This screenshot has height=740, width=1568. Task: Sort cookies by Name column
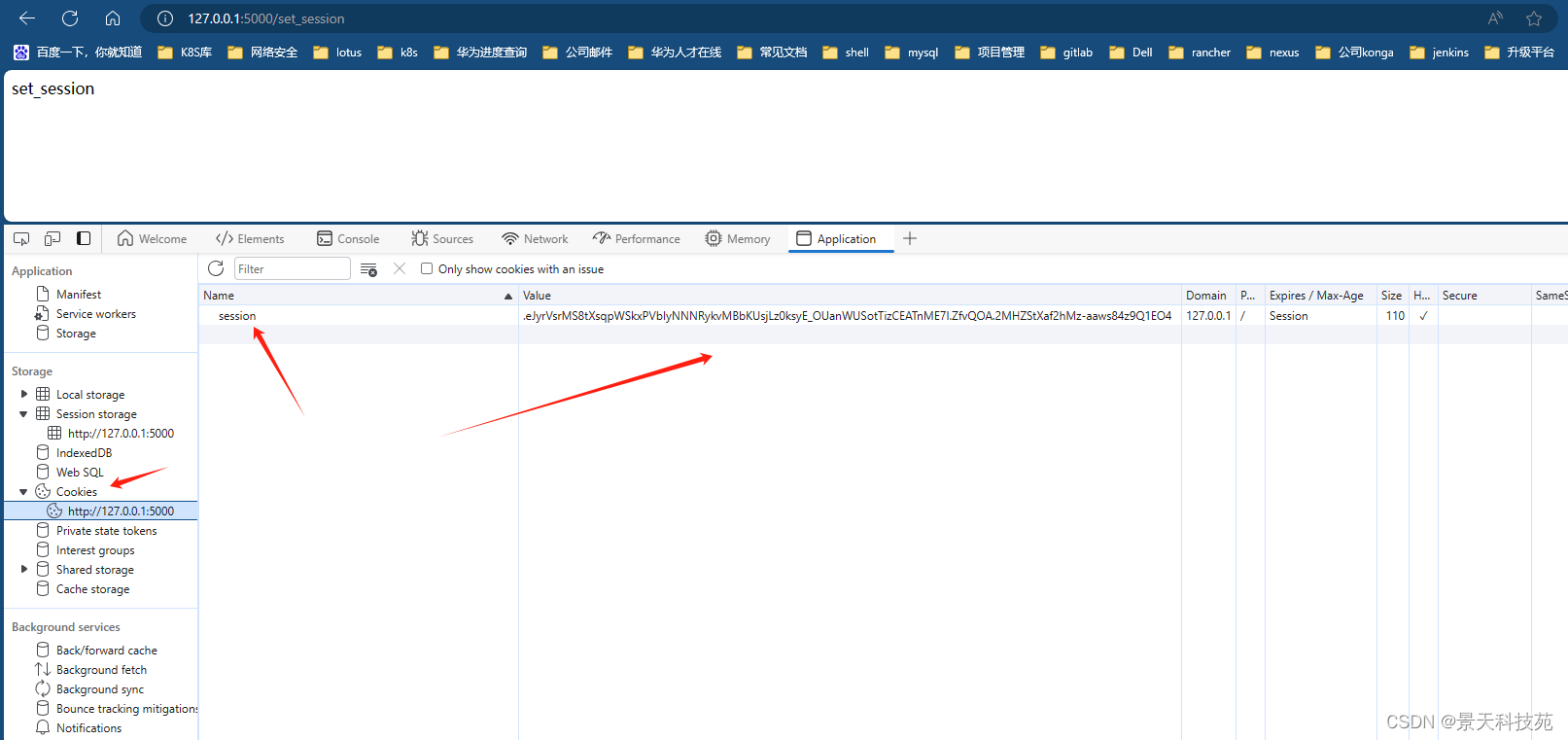(358, 295)
